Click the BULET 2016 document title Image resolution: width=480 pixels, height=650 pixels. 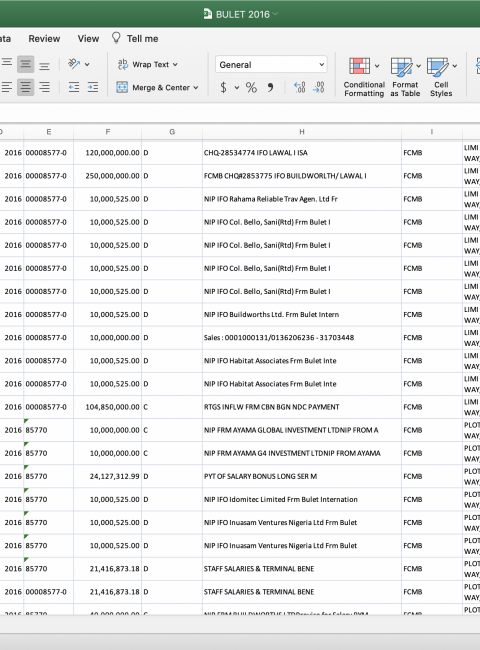pyautogui.click(x=242, y=15)
